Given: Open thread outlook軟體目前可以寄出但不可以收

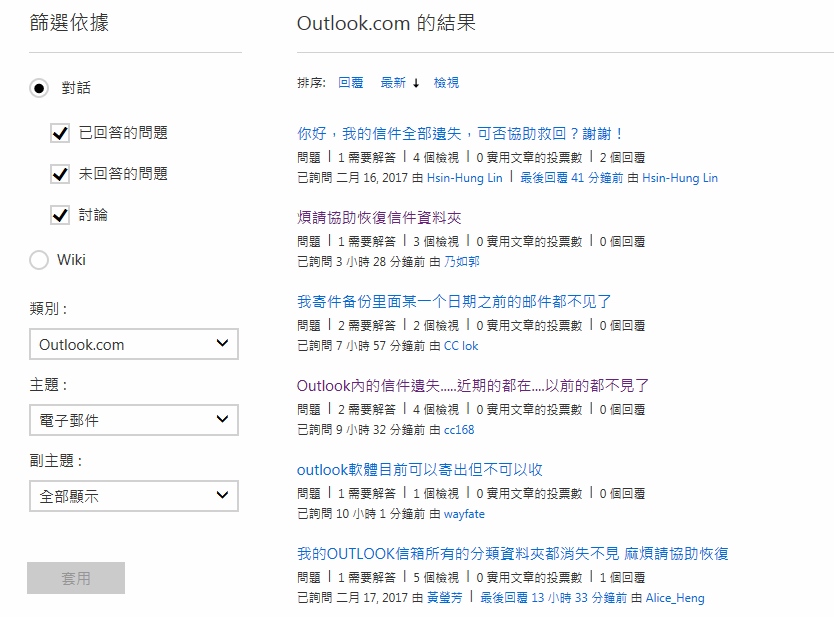Looking at the screenshot, I should (x=420, y=469).
